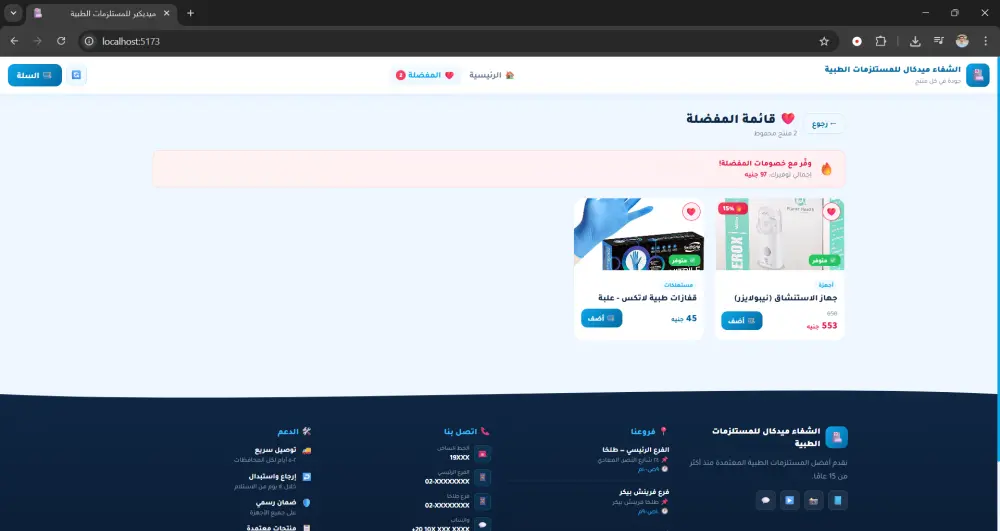Click the tools icon beside الدعم
The image size is (1000, 531).
pos(307,432)
